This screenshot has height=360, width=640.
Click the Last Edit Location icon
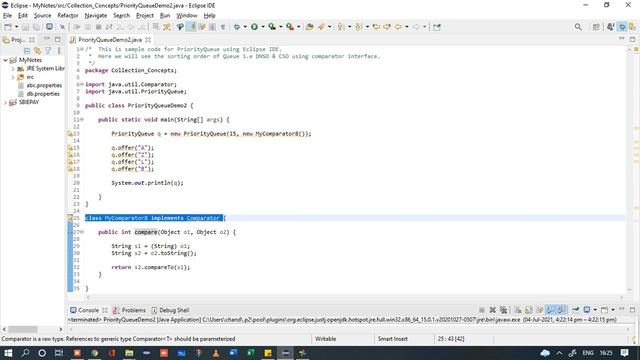376,27
